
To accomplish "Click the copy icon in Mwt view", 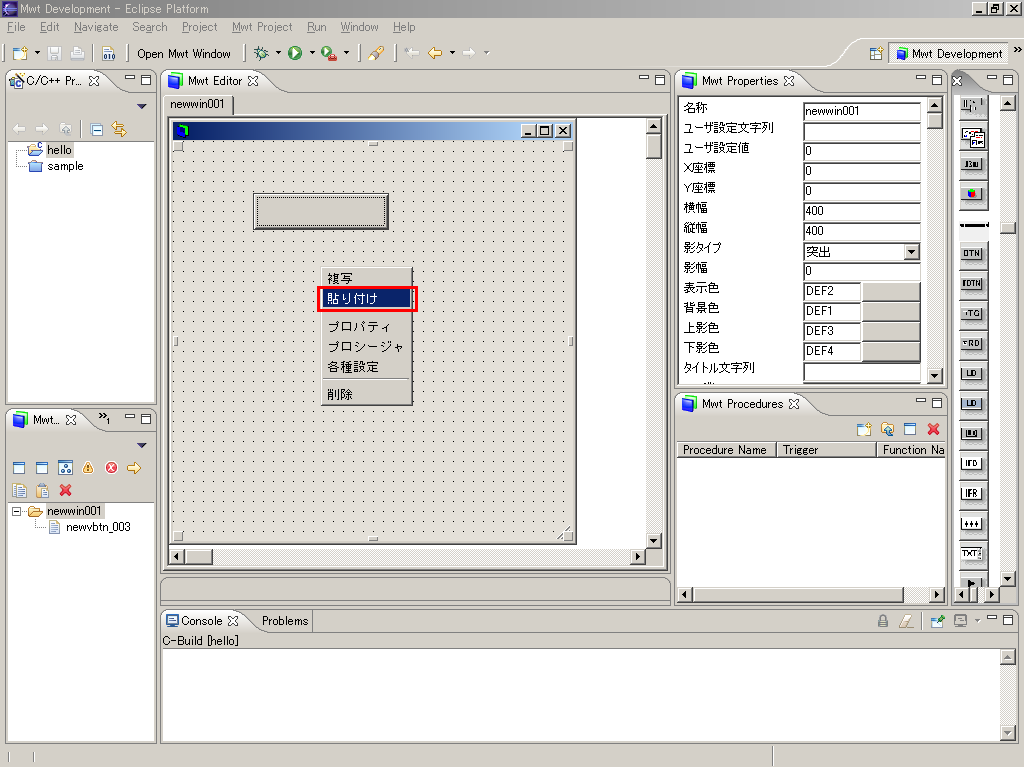I will coord(20,490).
